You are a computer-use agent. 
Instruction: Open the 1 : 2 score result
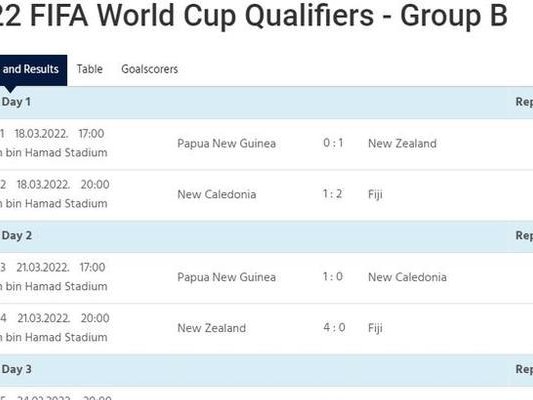[332, 194]
